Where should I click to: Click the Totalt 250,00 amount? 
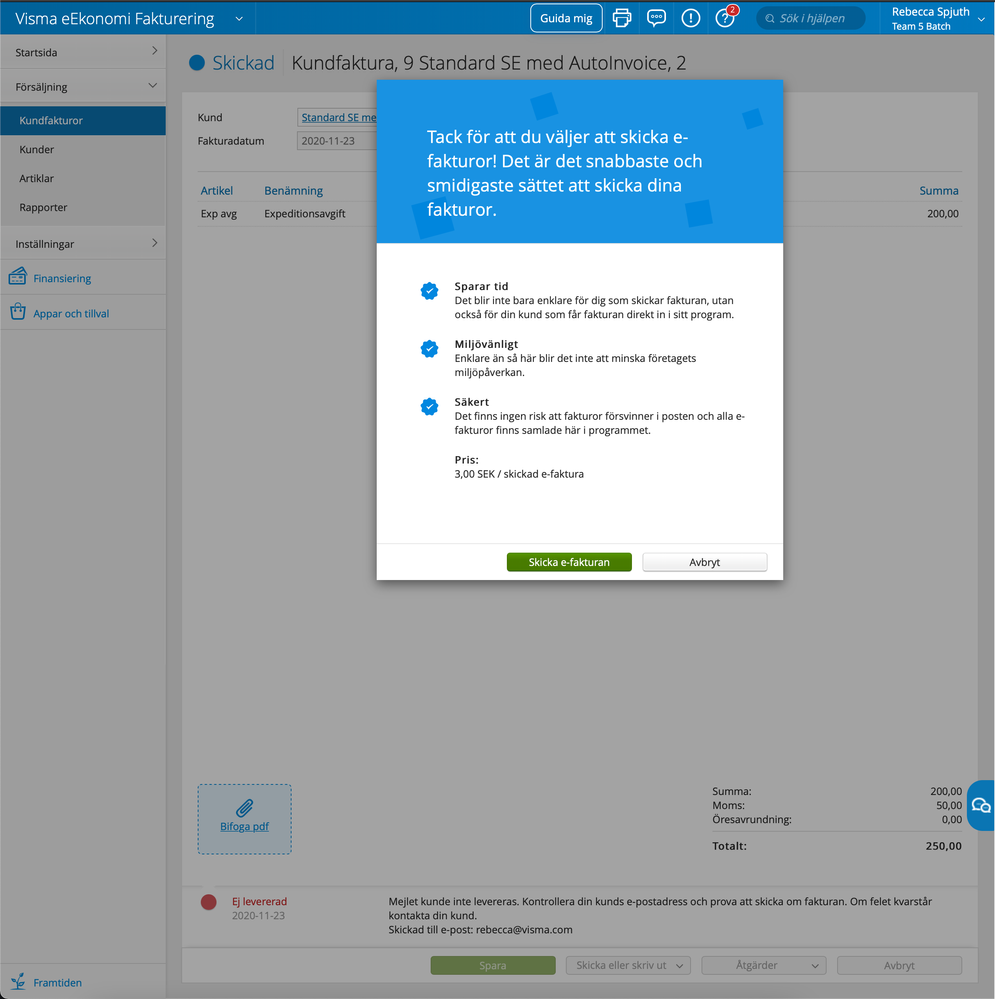point(943,846)
